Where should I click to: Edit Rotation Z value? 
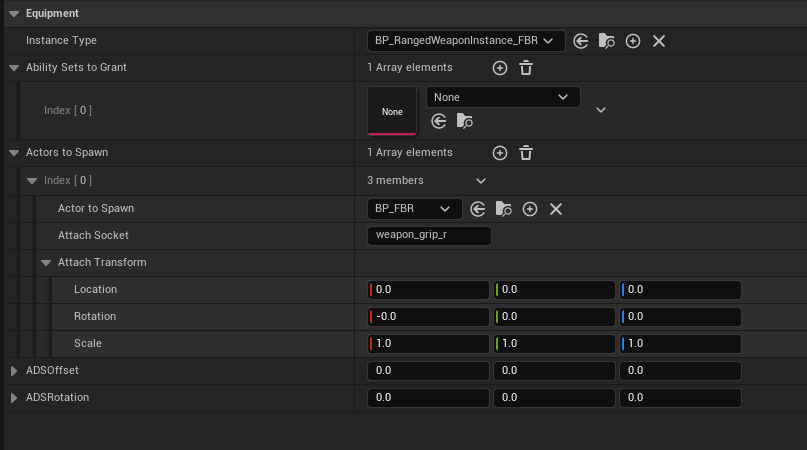[x=680, y=317]
